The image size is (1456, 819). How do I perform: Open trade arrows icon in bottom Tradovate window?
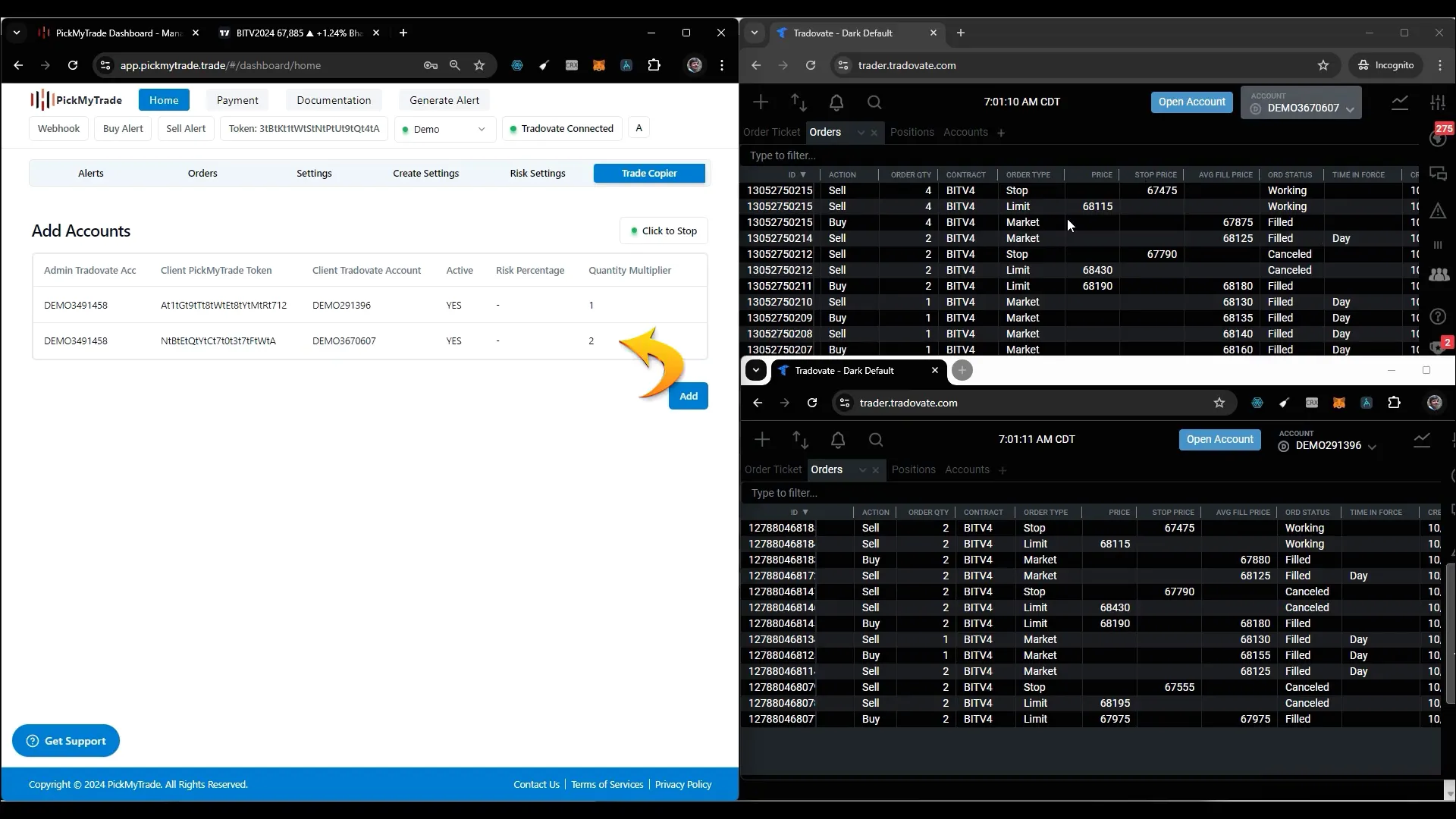800,439
